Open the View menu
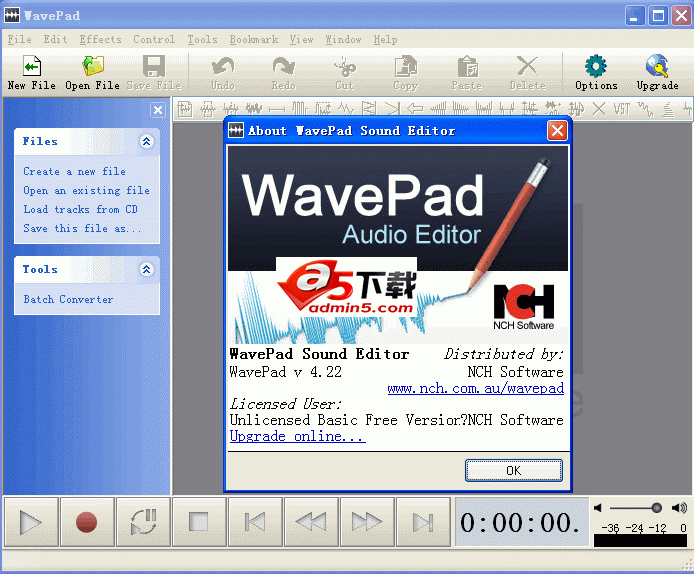This screenshot has height=574, width=694. (301, 39)
